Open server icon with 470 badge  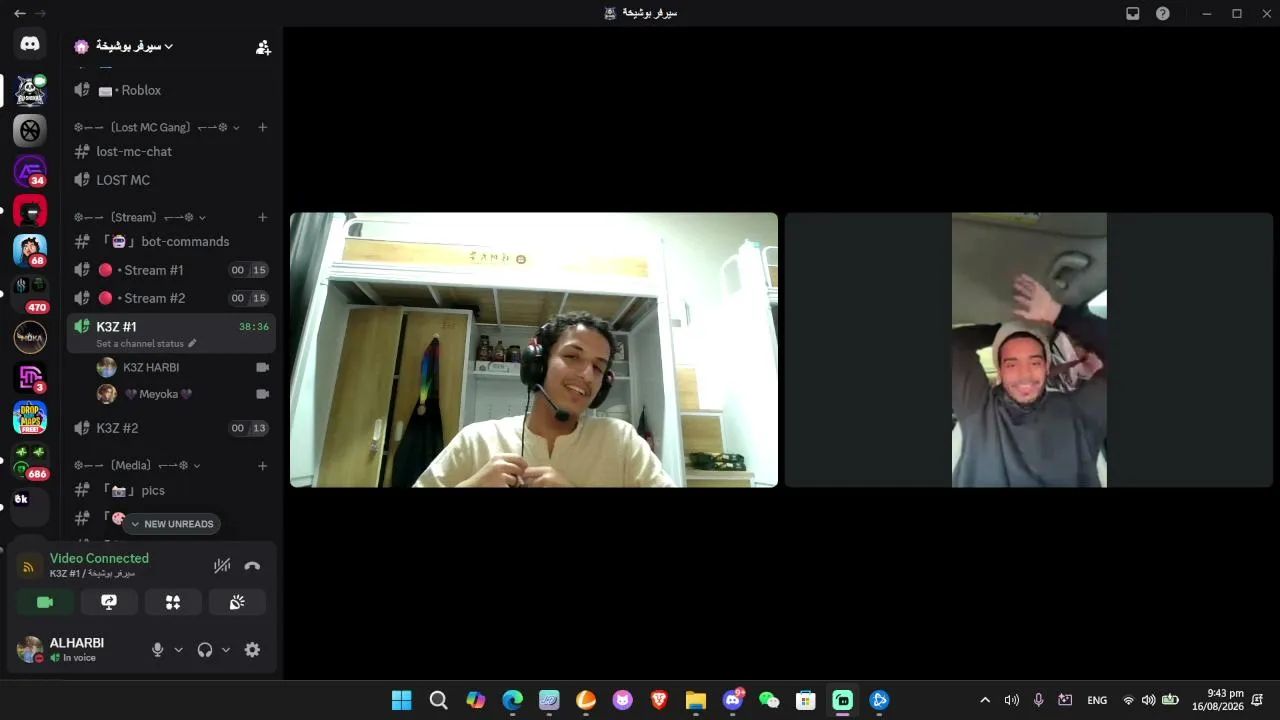tap(30, 295)
